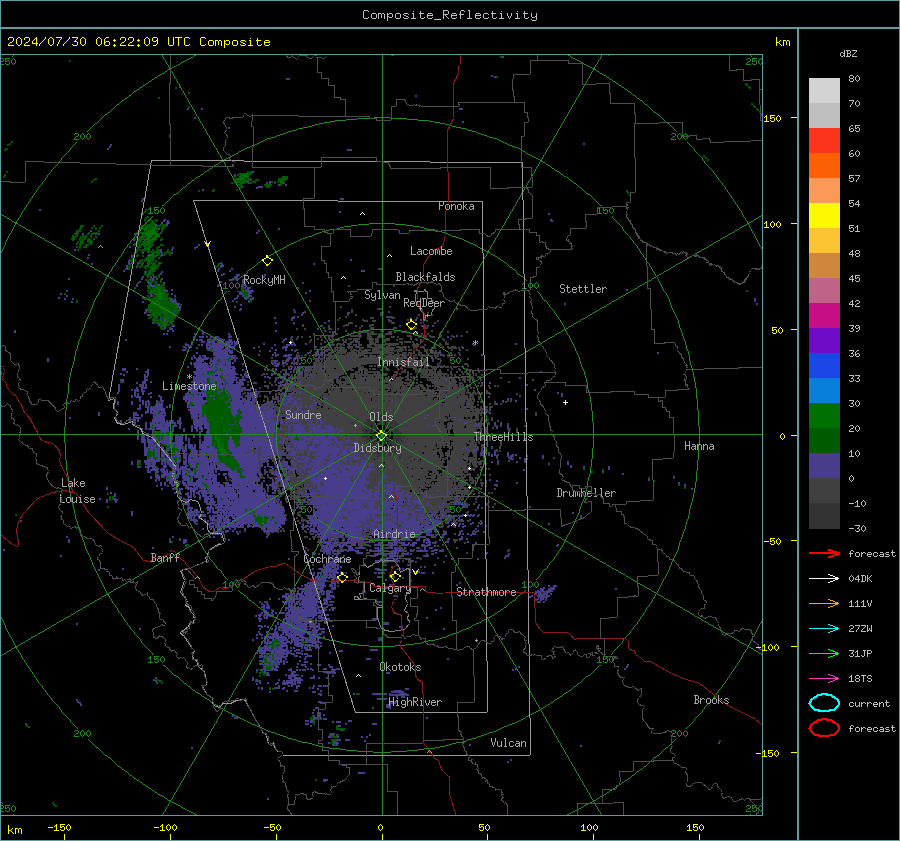The height and width of the screenshot is (841, 900).
Task: Click the cyan 'current' ellipse symbol
Action: click(824, 703)
